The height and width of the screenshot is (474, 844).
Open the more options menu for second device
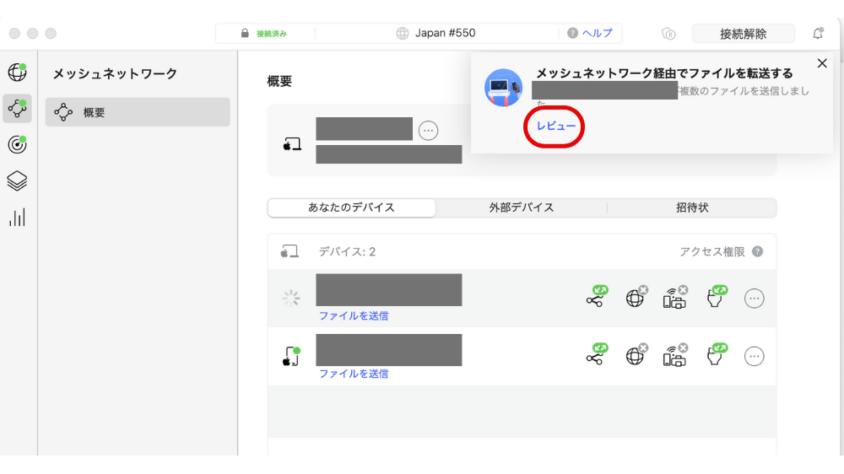(x=755, y=356)
